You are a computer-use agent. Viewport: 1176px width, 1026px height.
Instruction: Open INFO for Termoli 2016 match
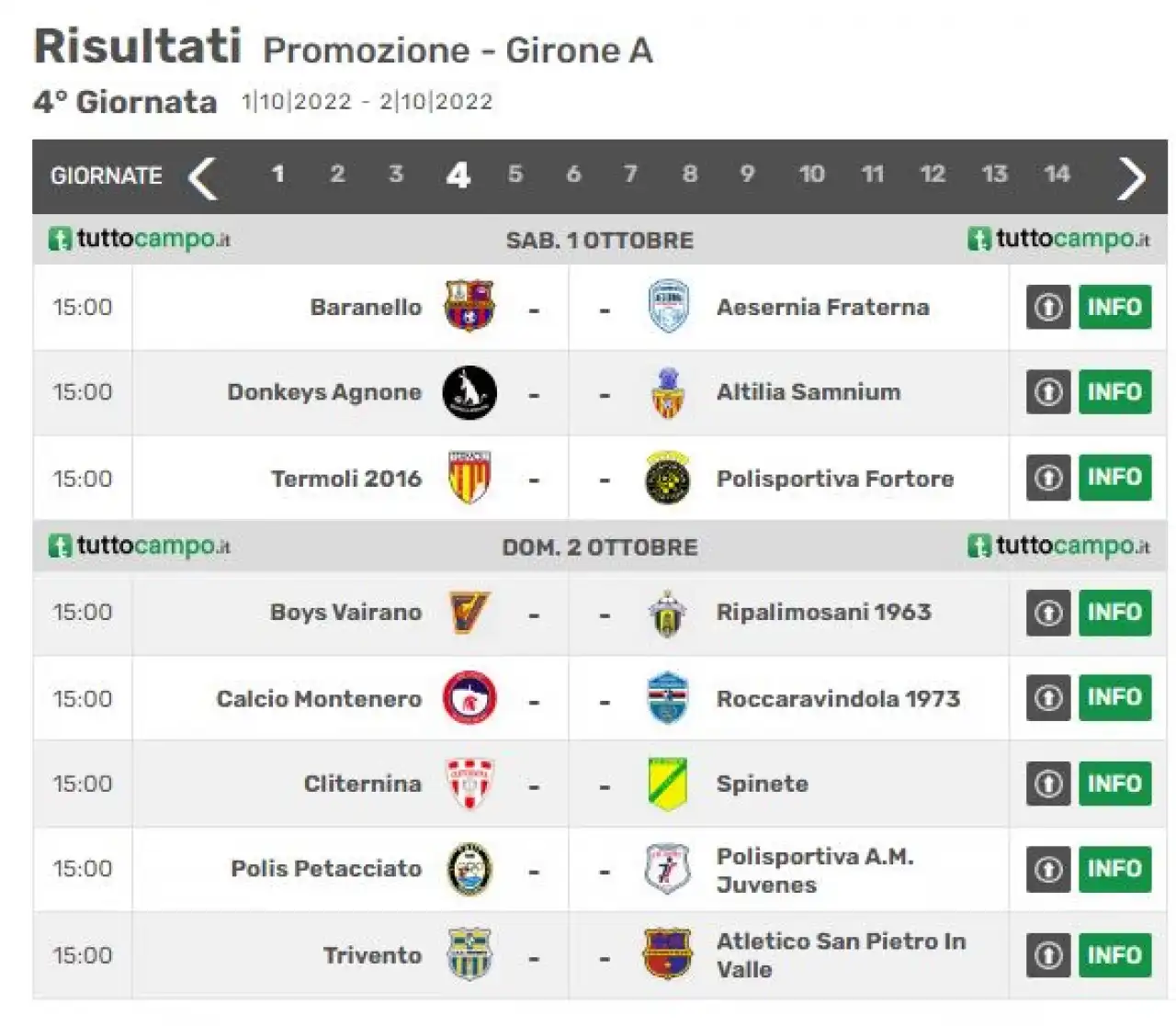point(1114,478)
